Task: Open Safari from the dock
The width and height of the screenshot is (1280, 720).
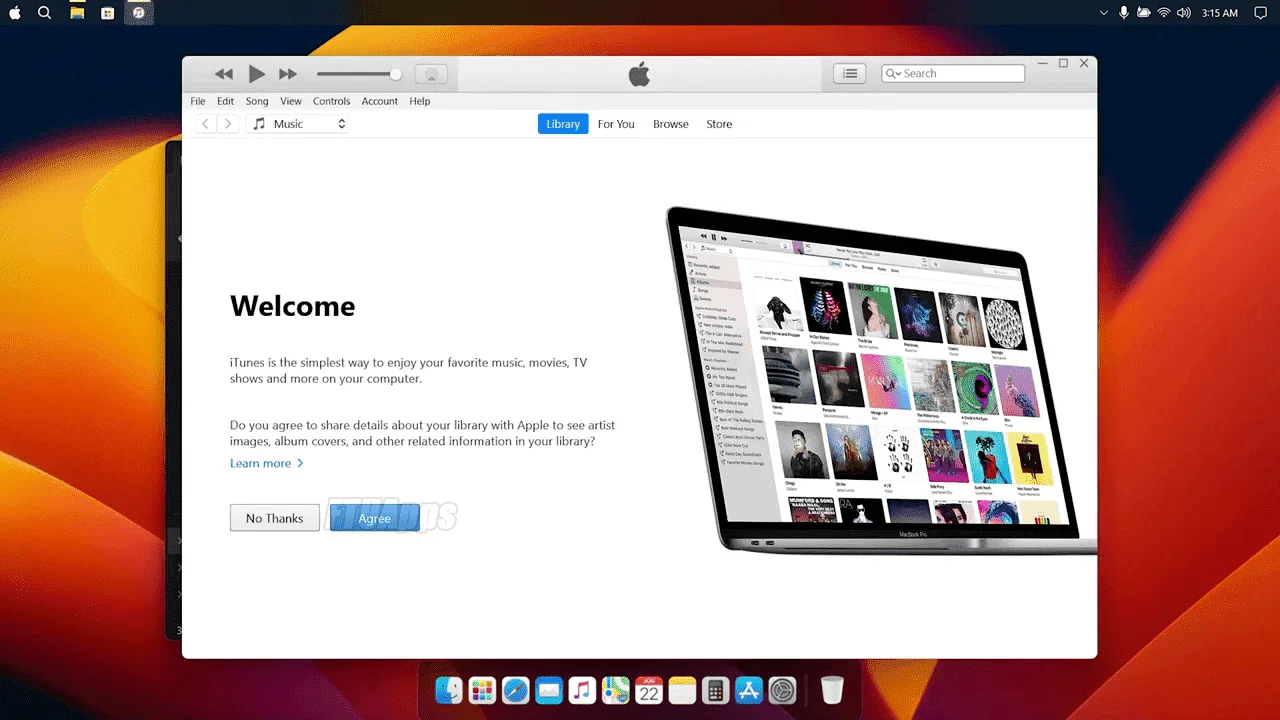Action: coord(515,690)
